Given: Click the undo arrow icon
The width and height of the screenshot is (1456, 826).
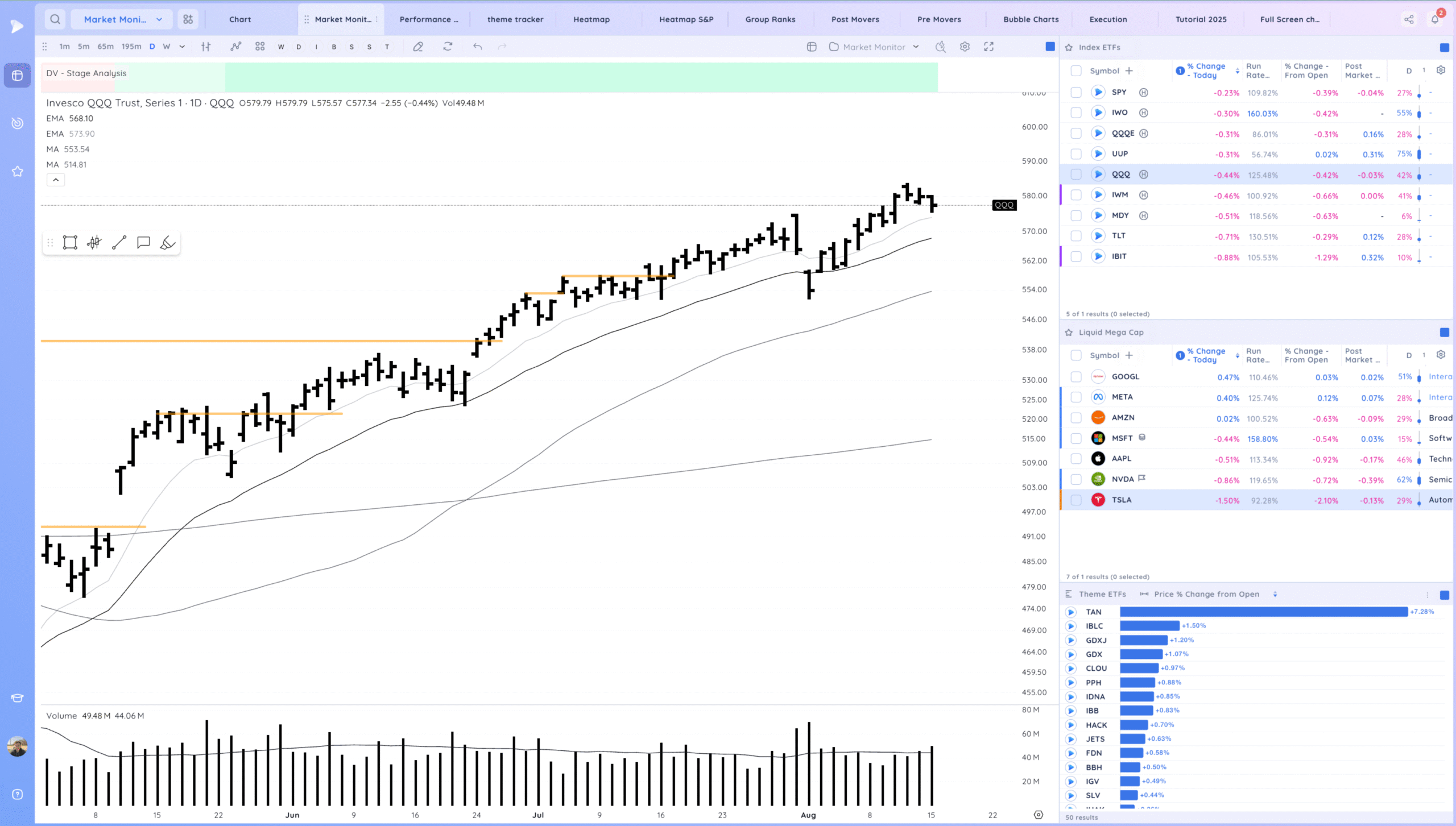Looking at the screenshot, I should point(477,47).
